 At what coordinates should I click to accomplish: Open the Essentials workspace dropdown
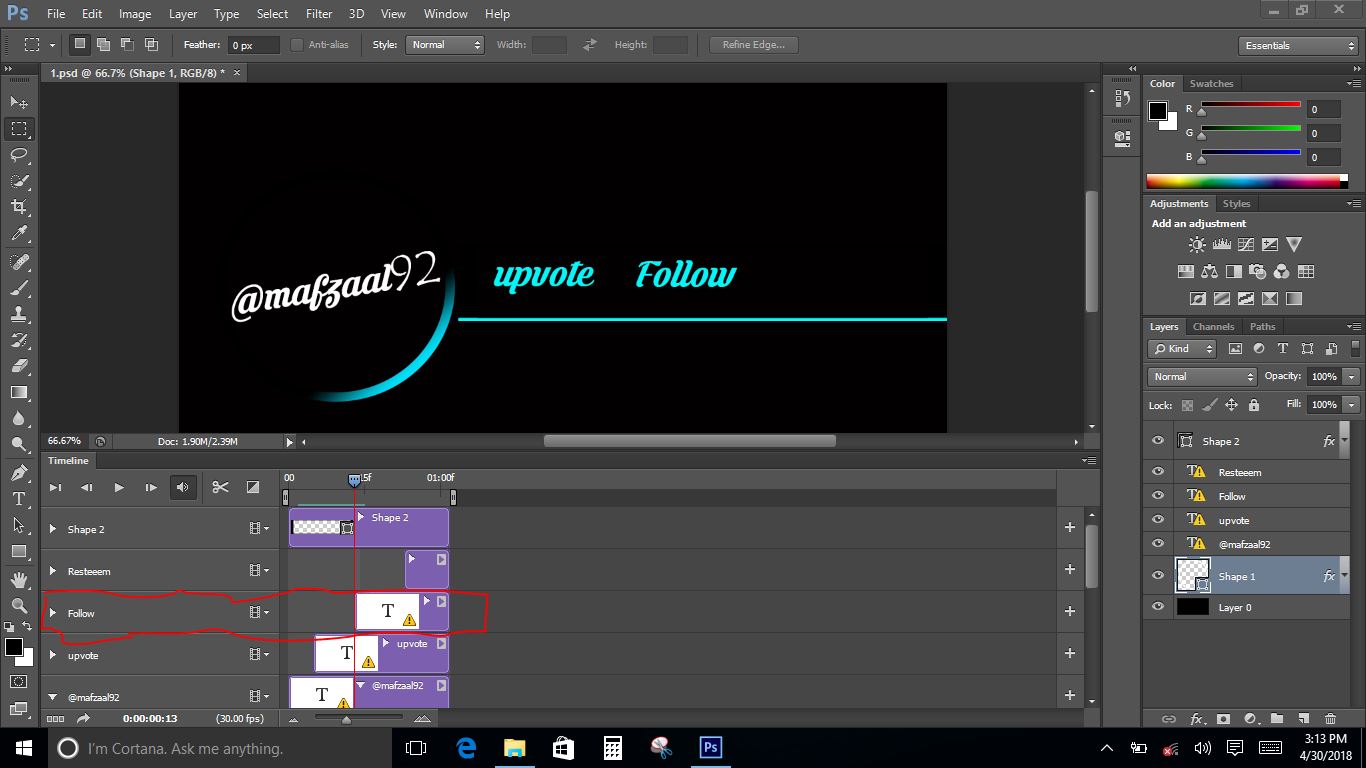[1297, 46]
